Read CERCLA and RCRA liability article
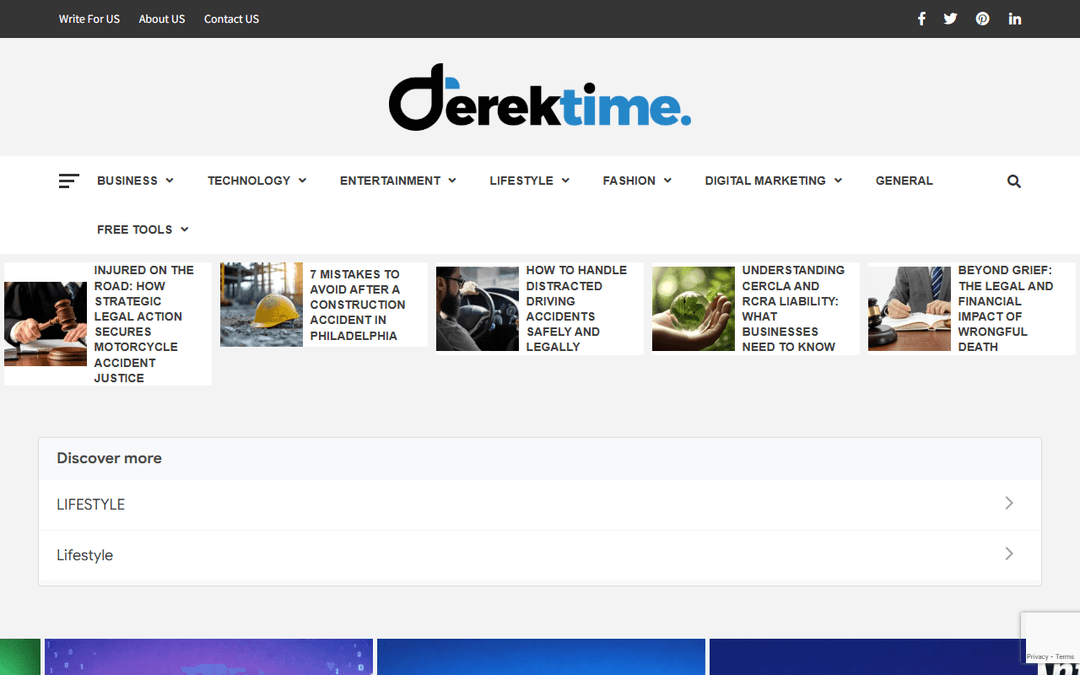 (x=793, y=309)
